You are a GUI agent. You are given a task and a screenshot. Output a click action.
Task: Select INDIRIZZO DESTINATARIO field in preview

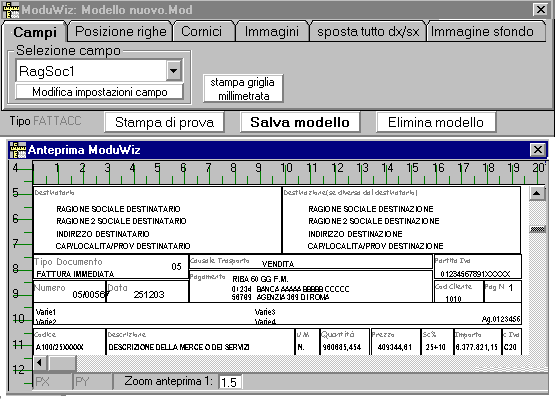[102, 234]
